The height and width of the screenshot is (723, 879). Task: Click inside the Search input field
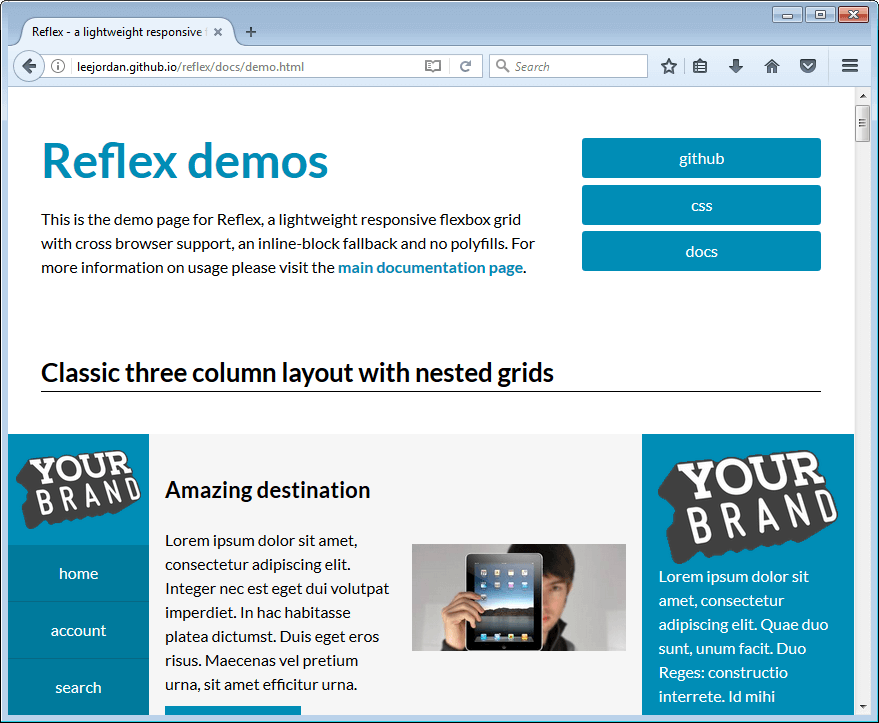click(577, 67)
